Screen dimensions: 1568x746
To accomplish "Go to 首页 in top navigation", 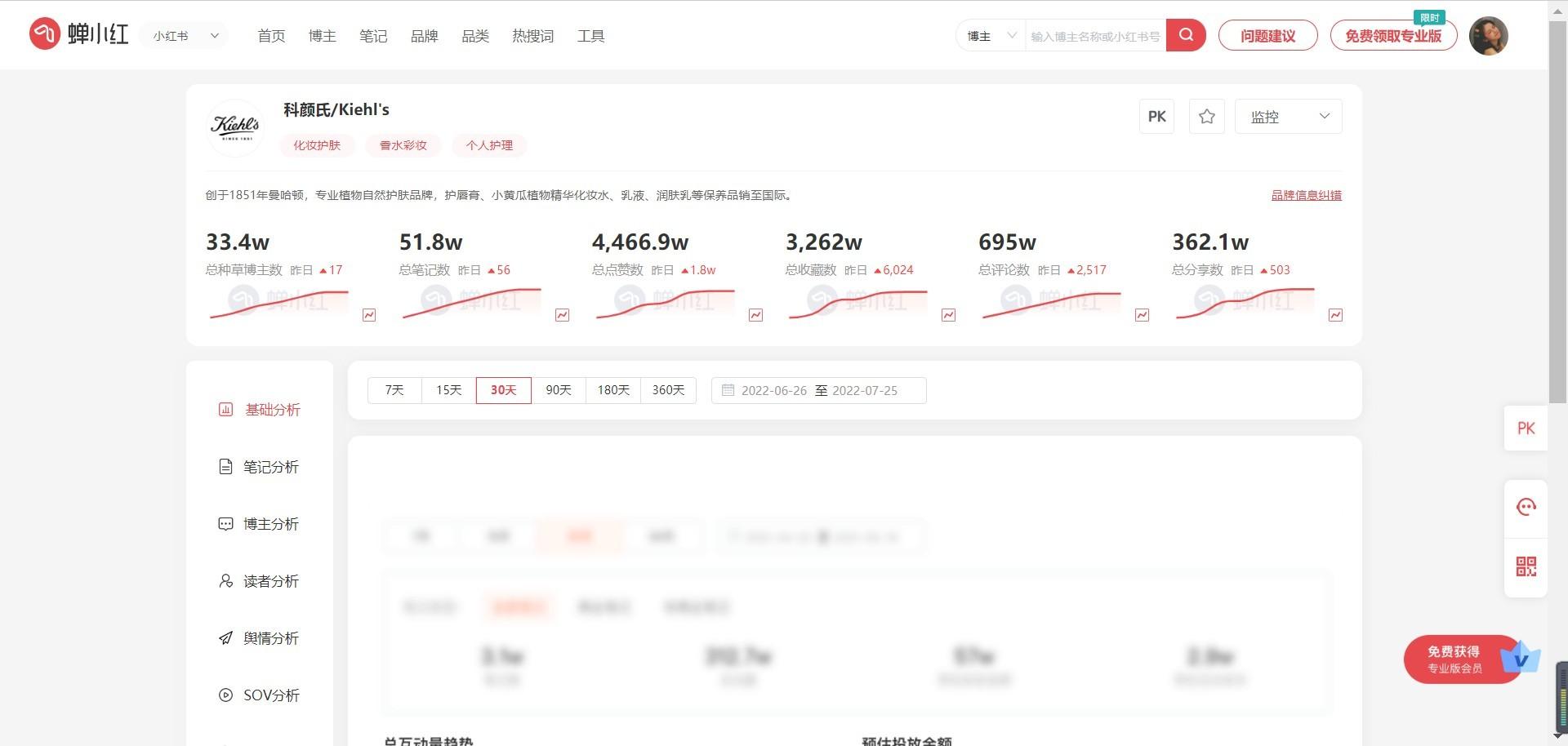I will tap(271, 36).
